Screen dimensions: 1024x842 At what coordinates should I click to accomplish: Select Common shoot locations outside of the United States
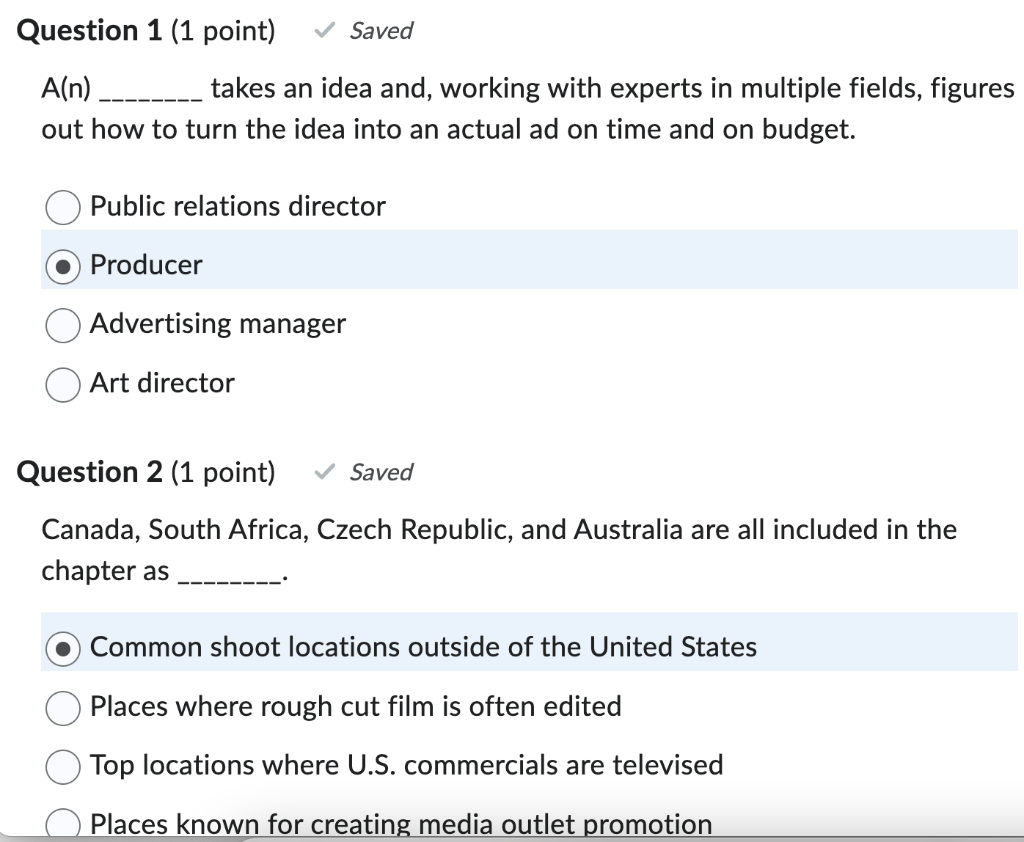point(62,648)
